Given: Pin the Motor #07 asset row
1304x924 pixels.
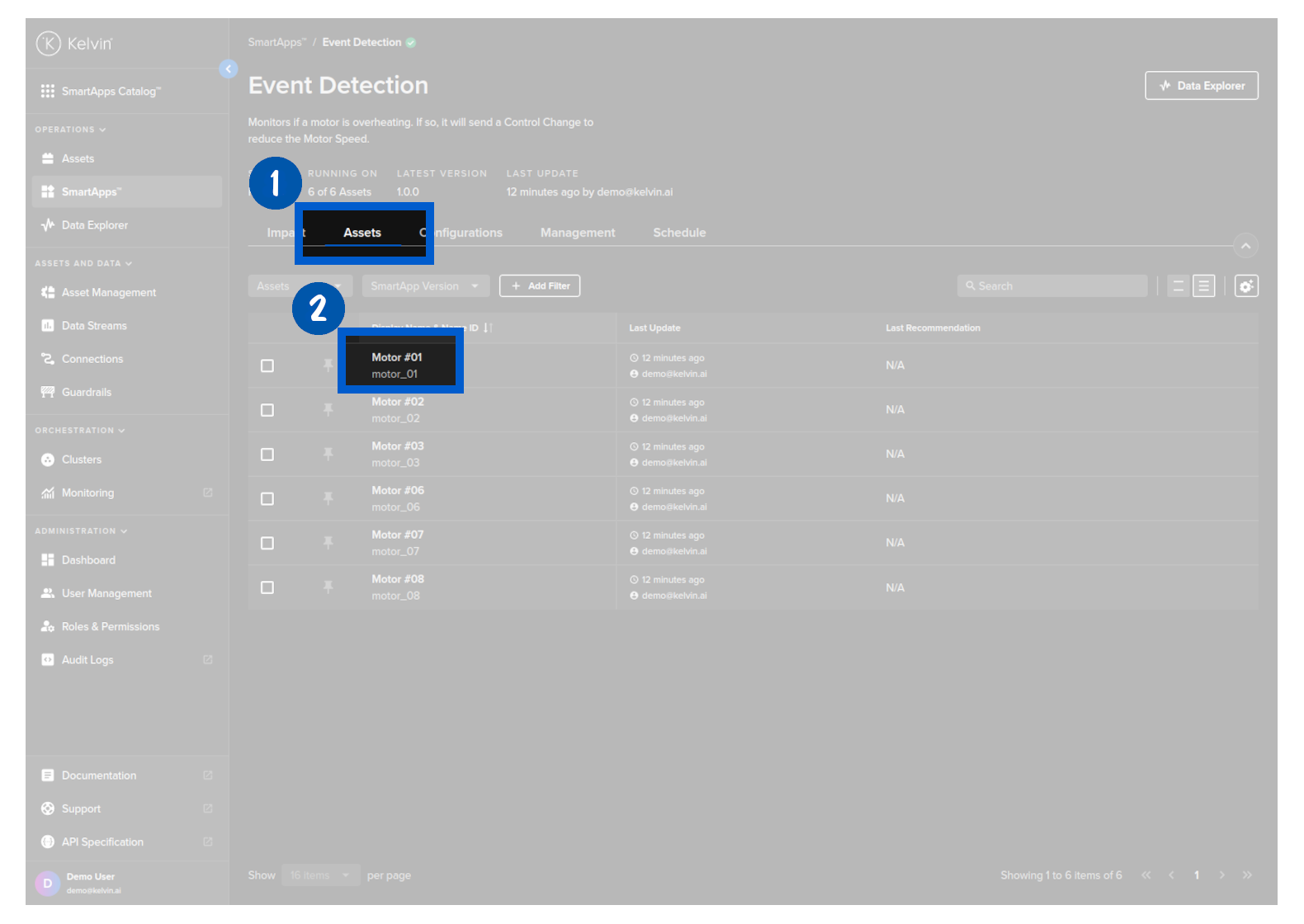Looking at the screenshot, I should click(x=328, y=543).
